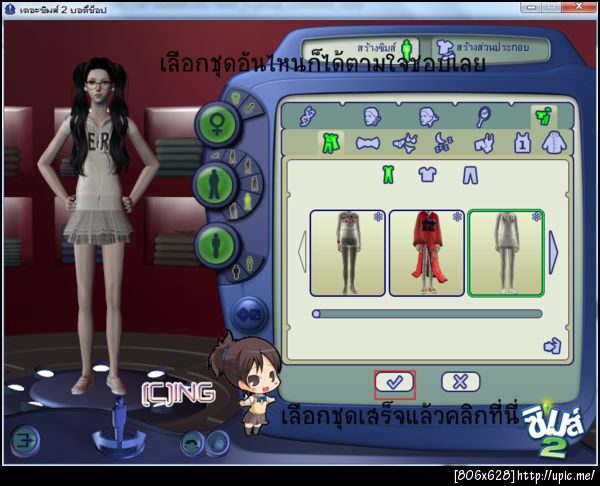600x486 pixels.
Task: Select the Sleepwear moon category icon
Action: (443, 143)
